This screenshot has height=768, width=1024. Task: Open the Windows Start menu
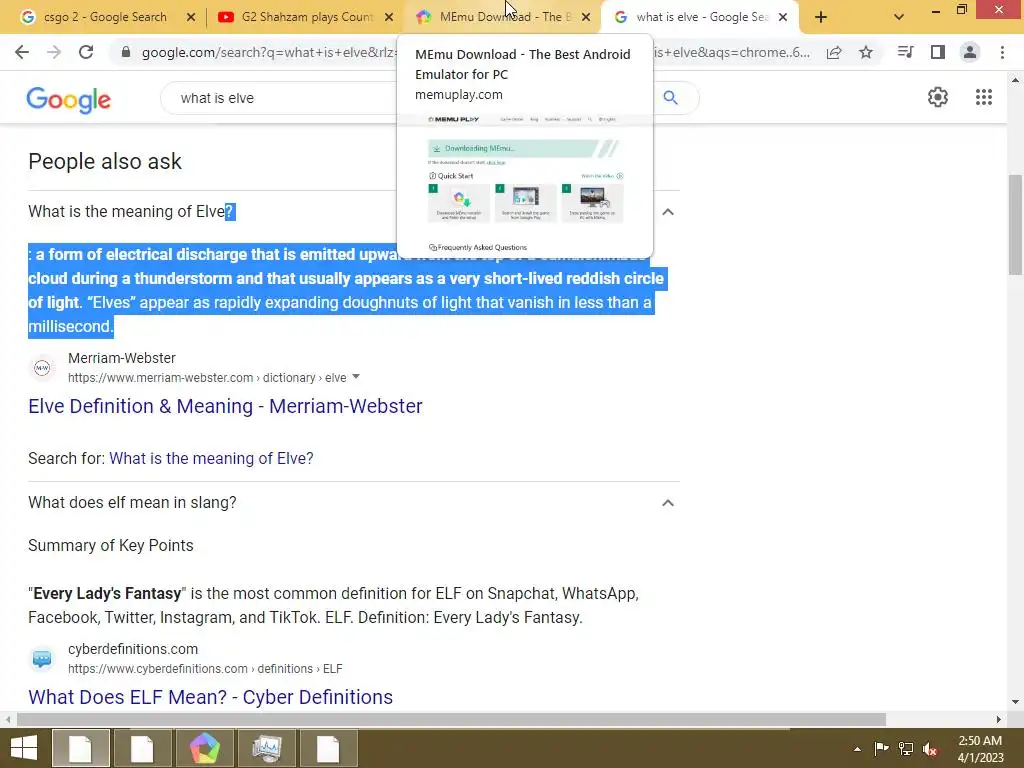pos(24,748)
